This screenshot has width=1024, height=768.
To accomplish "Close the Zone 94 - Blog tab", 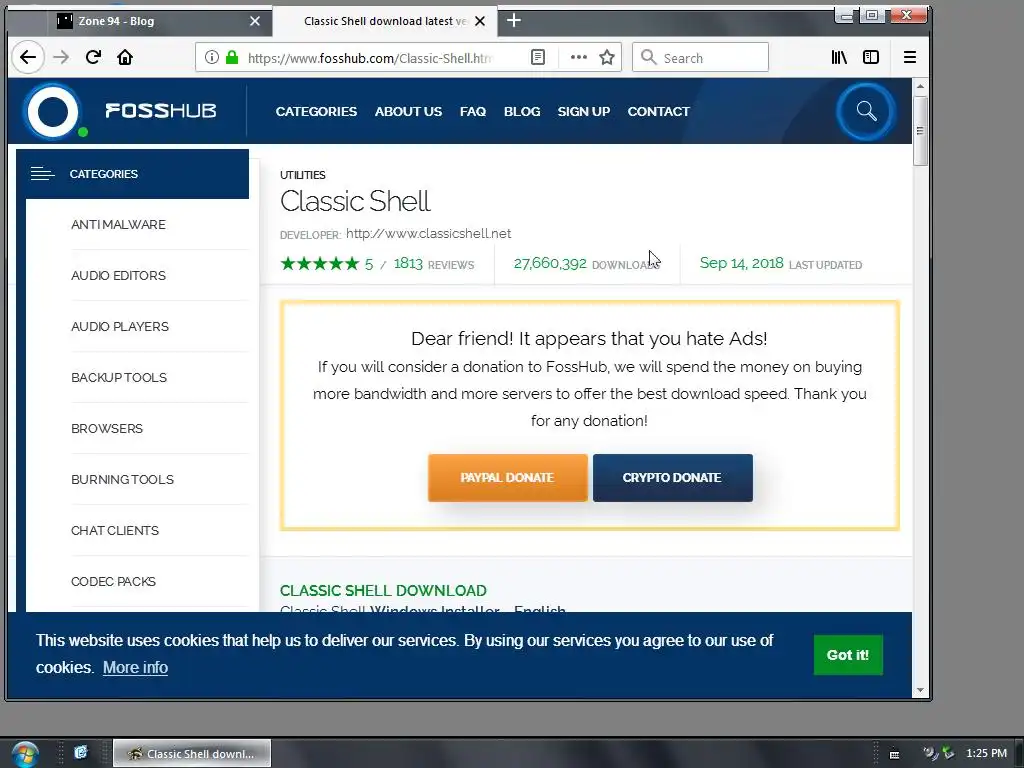I will [255, 21].
